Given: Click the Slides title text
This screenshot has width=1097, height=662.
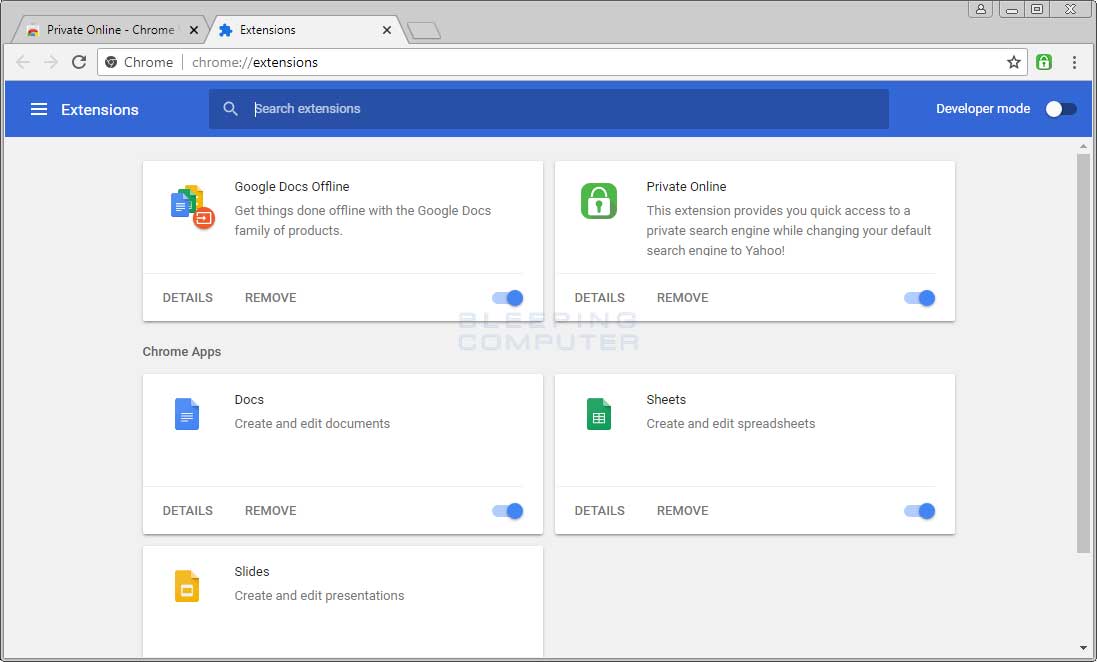Looking at the screenshot, I should (x=252, y=572).
